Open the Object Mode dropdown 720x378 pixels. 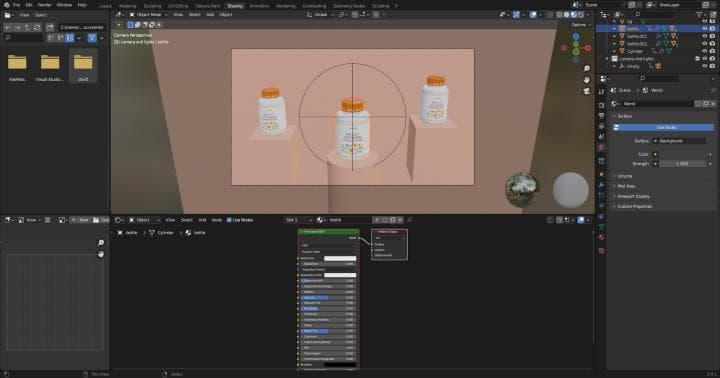[x=148, y=15]
